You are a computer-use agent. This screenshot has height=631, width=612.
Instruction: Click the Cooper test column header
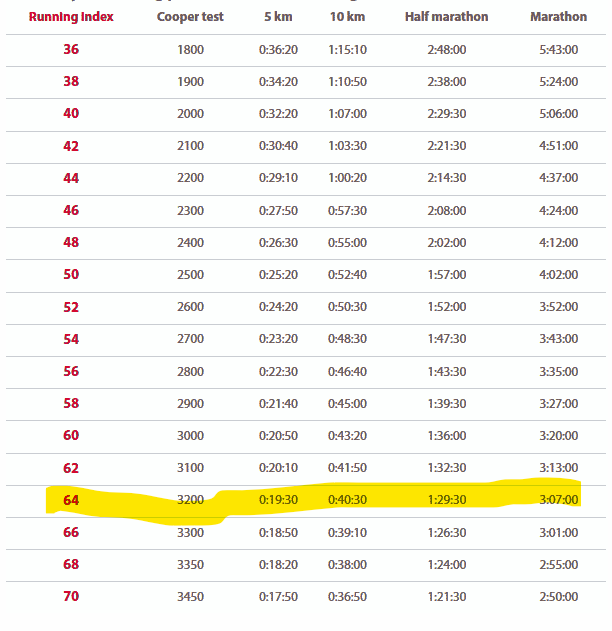[190, 17]
